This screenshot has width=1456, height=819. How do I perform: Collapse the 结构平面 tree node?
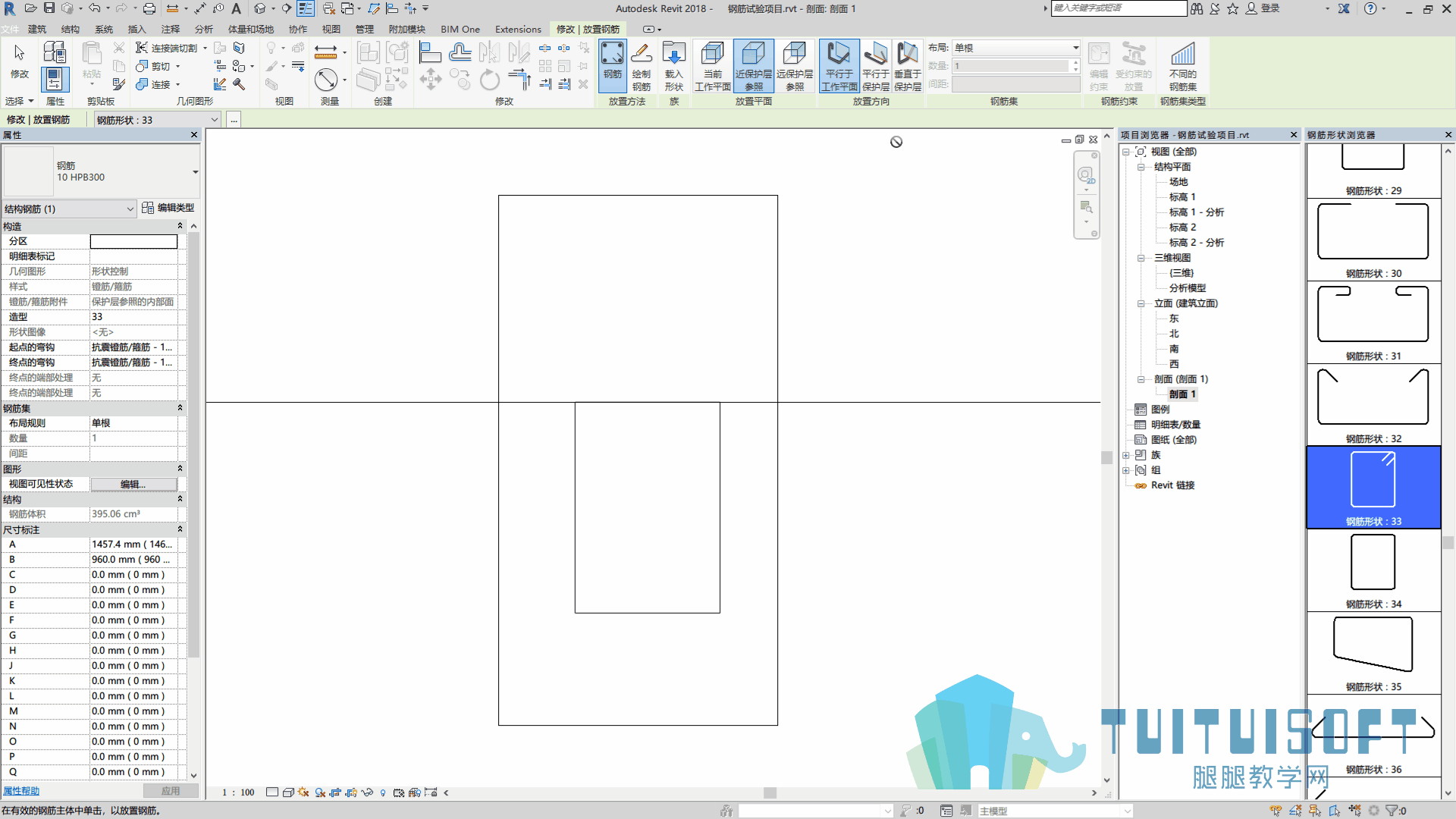tap(1141, 167)
